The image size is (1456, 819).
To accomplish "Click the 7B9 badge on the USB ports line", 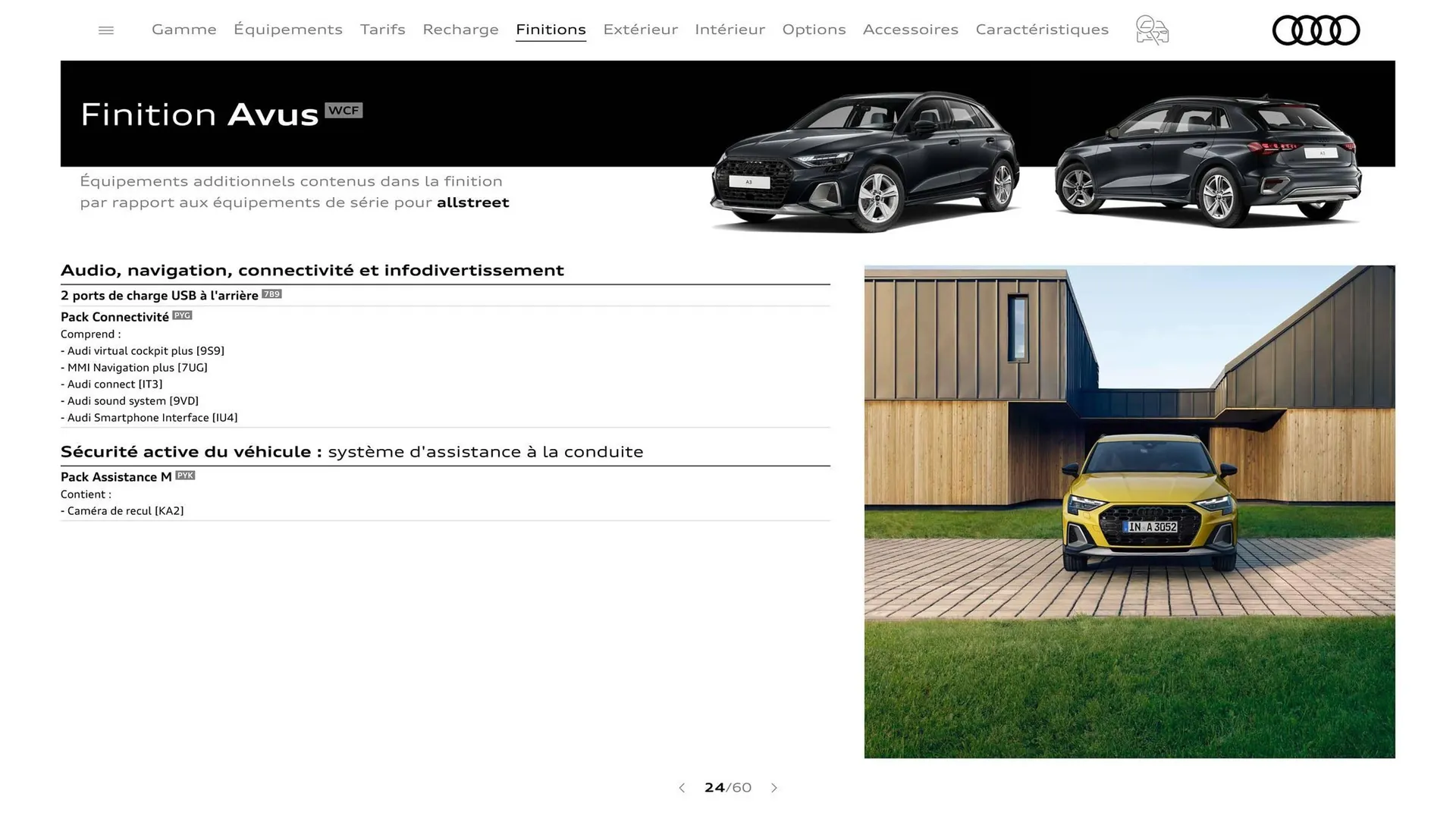I will [x=271, y=294].
